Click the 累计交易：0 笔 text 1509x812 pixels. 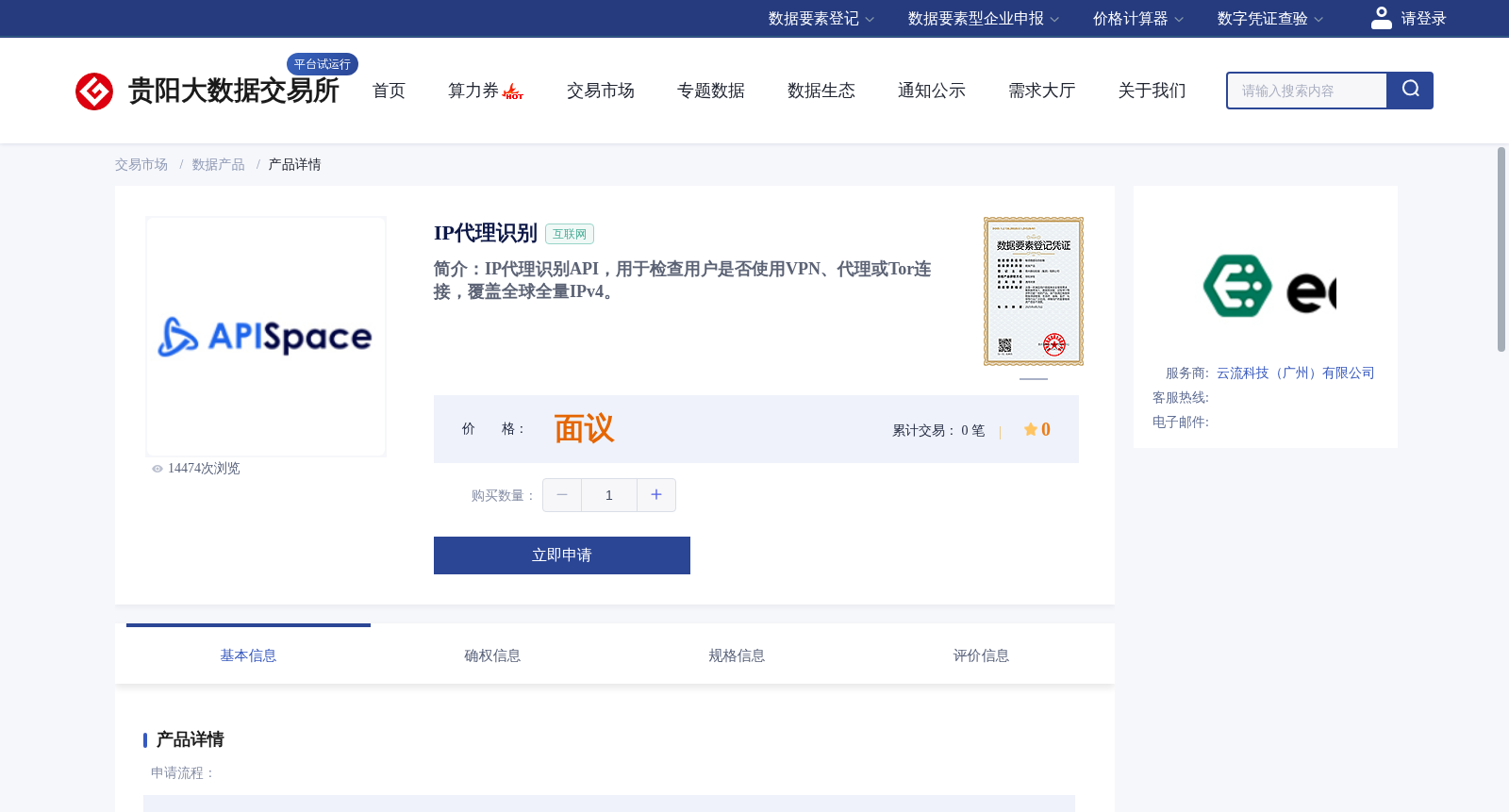[938, 430]
